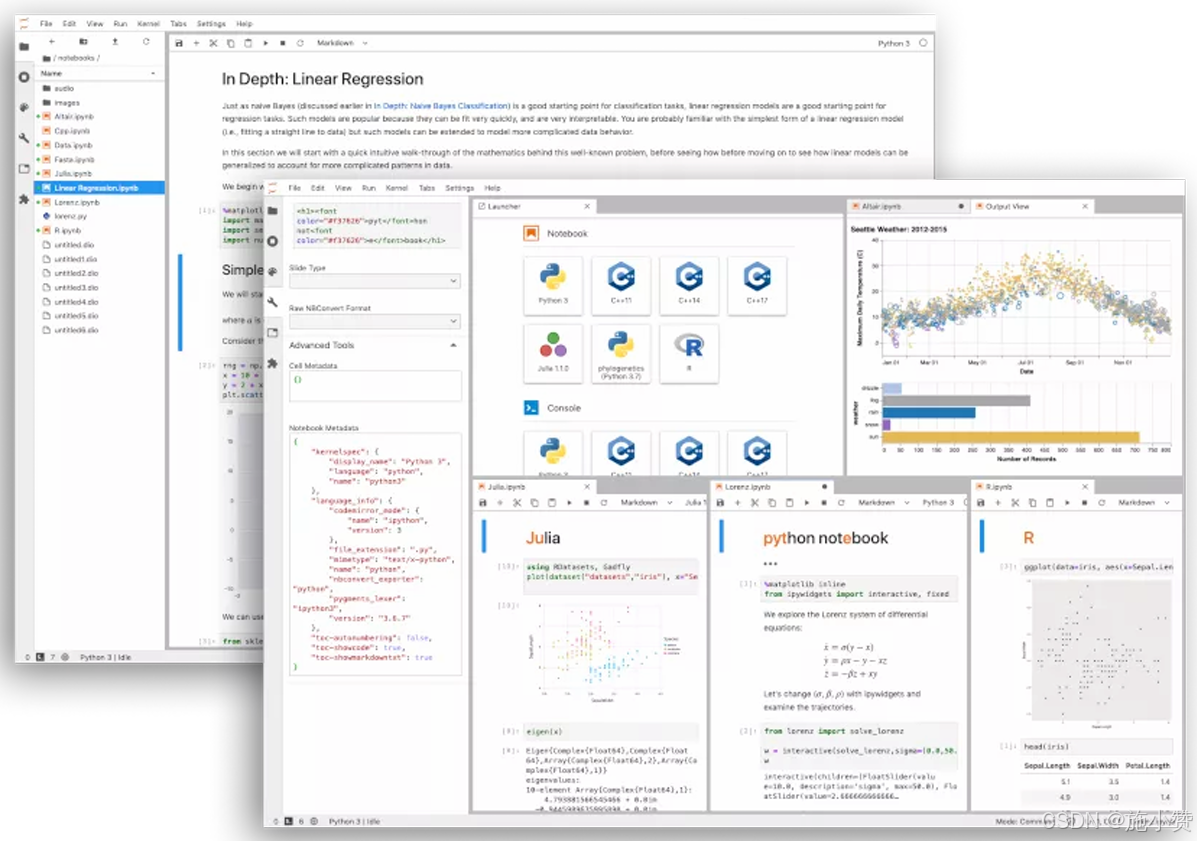The width and height of the screenshot is (1197, 841).
Task: Open Settings menu in front window
Action: pos(459,188)
